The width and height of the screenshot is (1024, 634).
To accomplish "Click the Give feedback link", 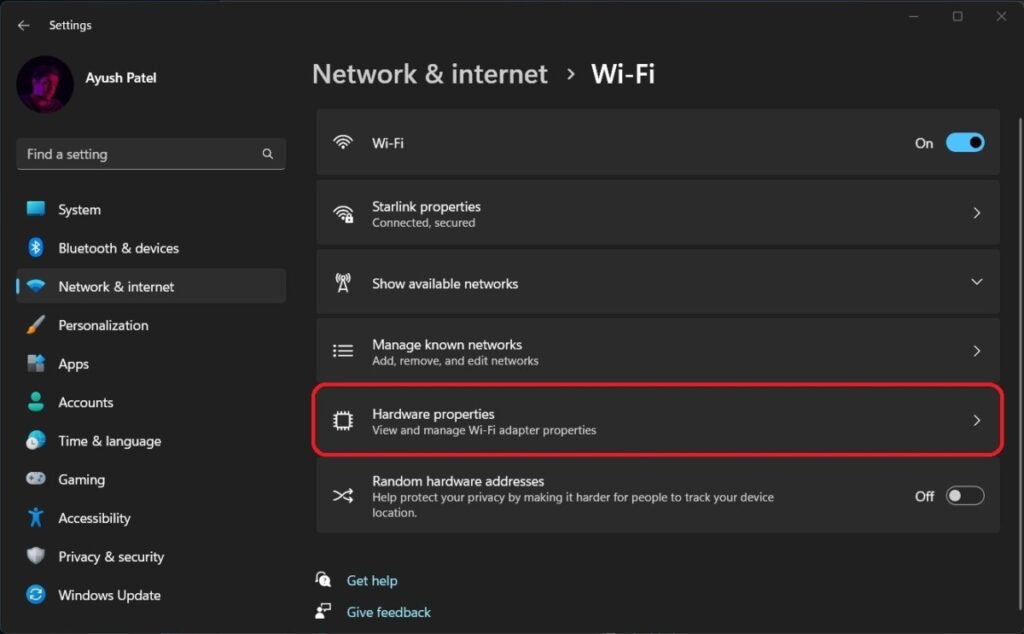I will 388,611.
